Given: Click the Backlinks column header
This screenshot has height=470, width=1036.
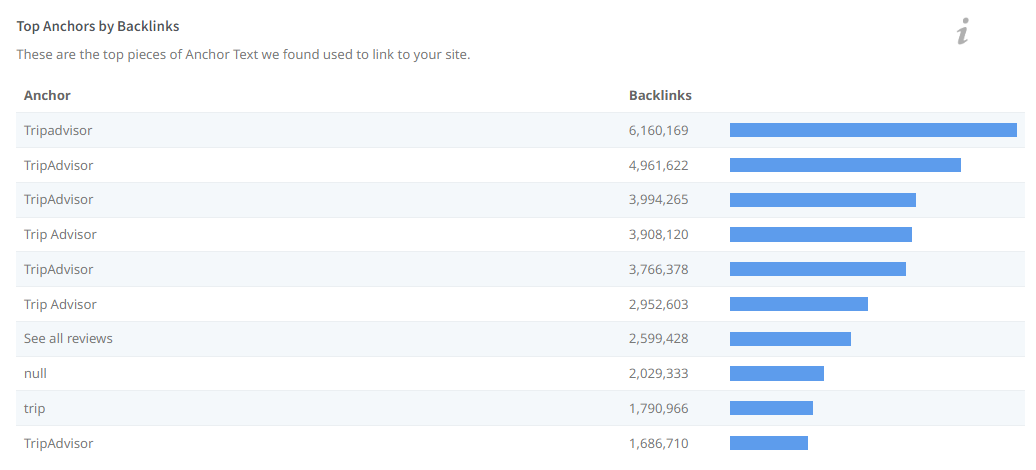Looking at the screenshot, I should coord(660,95).
